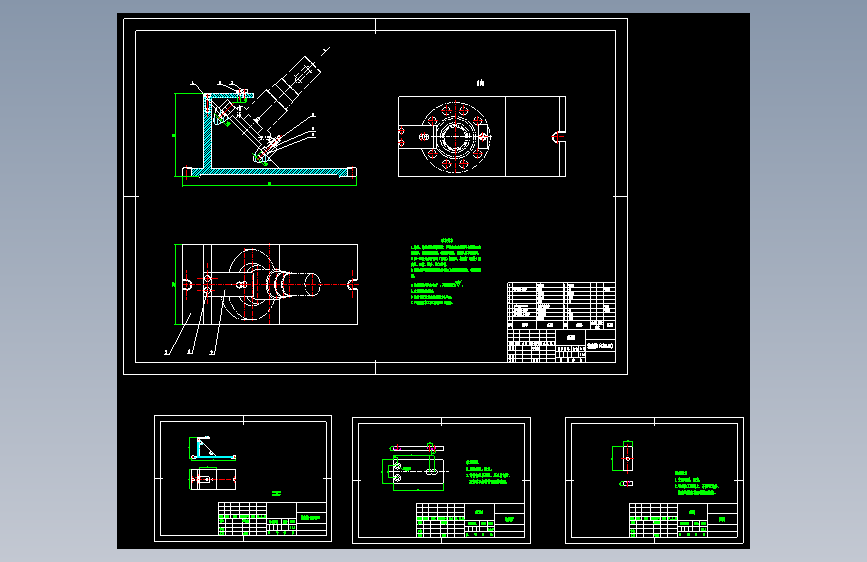
Task: Select the title block table of main sheet
Action: pyautogui.click(x=561, y=322)
